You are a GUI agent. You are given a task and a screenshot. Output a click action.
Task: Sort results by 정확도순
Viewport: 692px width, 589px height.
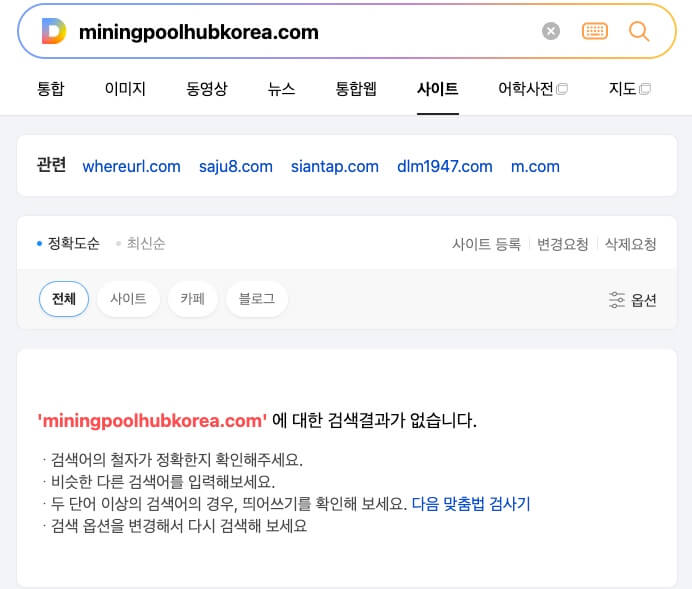(69, 243)
